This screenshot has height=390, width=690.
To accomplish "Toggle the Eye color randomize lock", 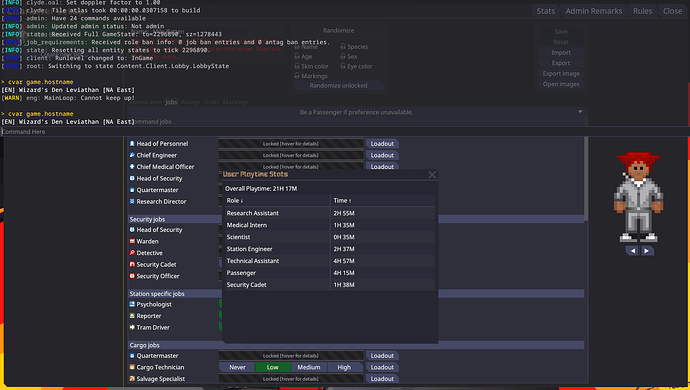I will click(343, 66).
